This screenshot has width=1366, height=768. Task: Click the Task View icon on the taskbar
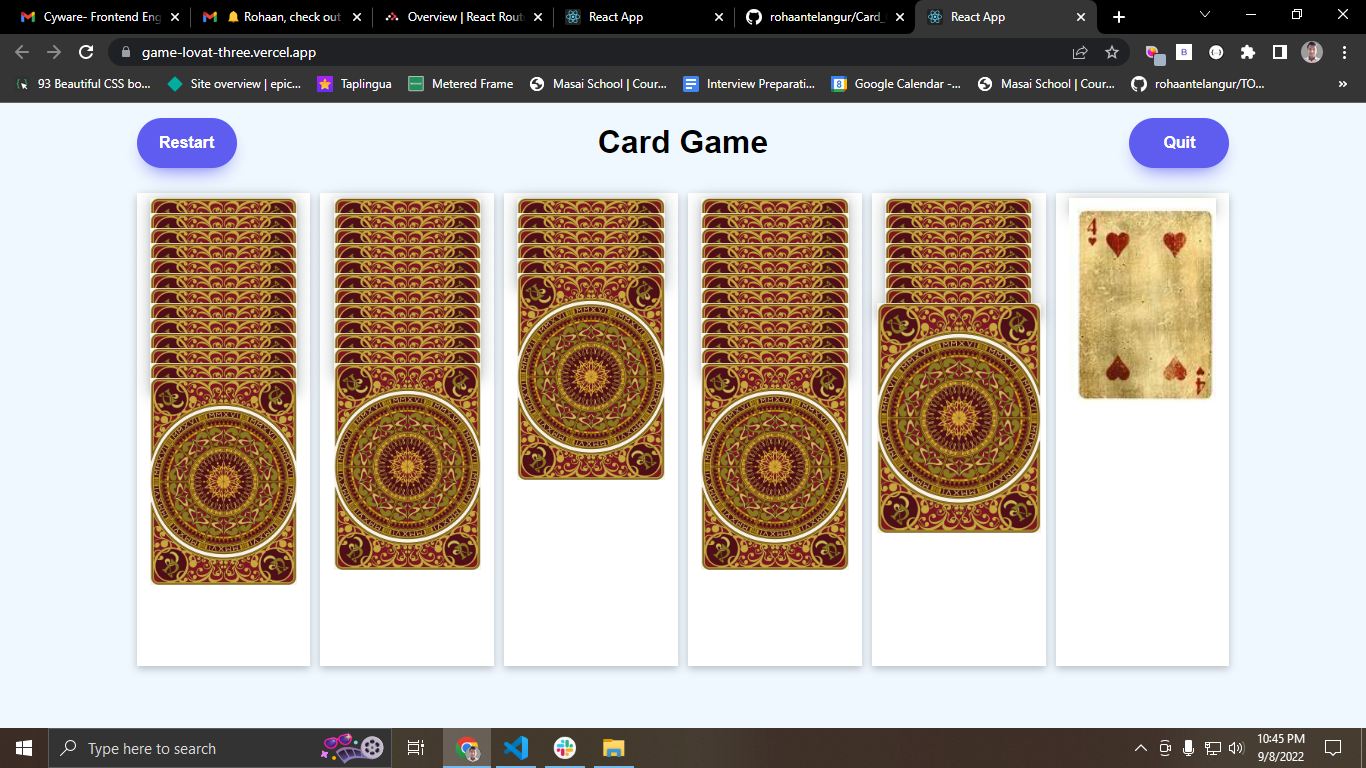[415, 747]
